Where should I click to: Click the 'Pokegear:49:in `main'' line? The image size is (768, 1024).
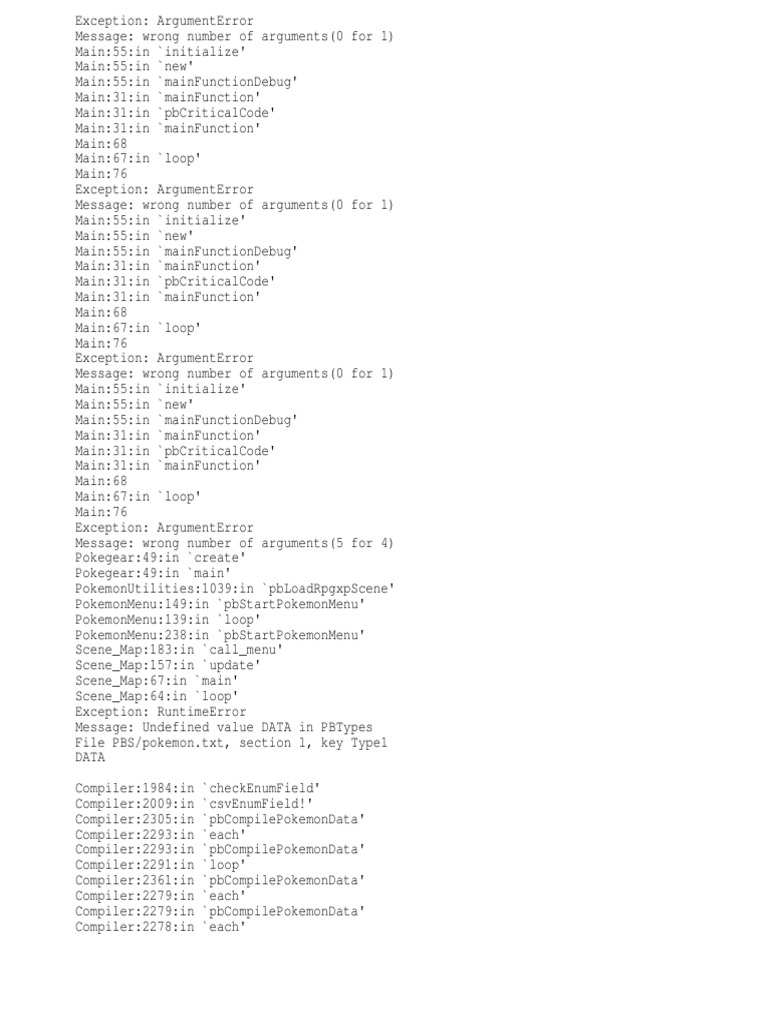pyautogui.click(x=153, y=573)
